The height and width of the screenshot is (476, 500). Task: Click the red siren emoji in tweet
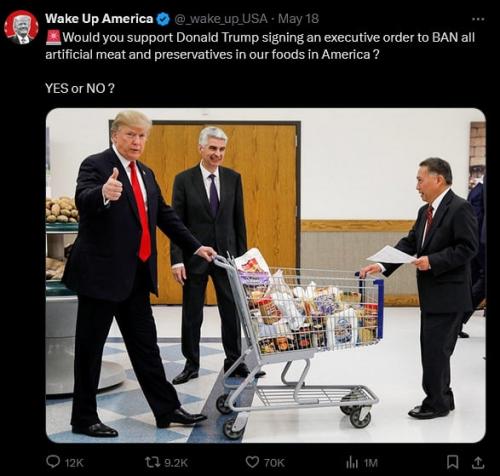(53, 38)
